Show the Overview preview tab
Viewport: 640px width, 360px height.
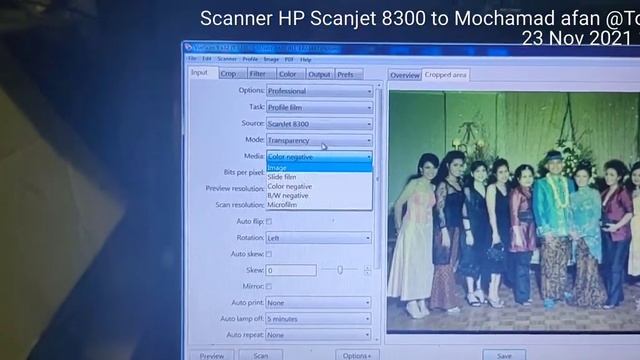tap(404, 75)
